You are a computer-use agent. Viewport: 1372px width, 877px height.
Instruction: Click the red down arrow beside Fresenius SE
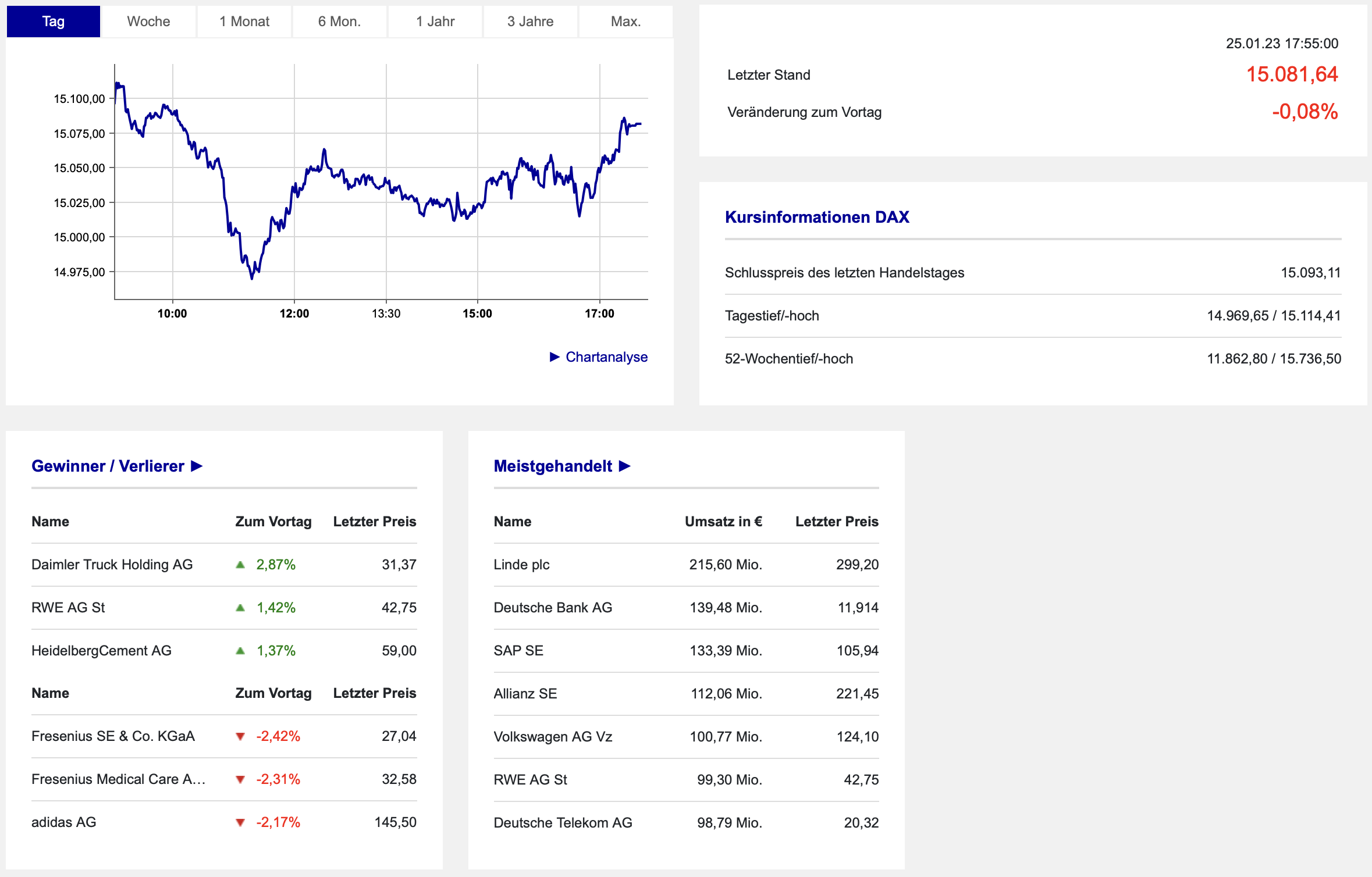[x=240, y=737]
